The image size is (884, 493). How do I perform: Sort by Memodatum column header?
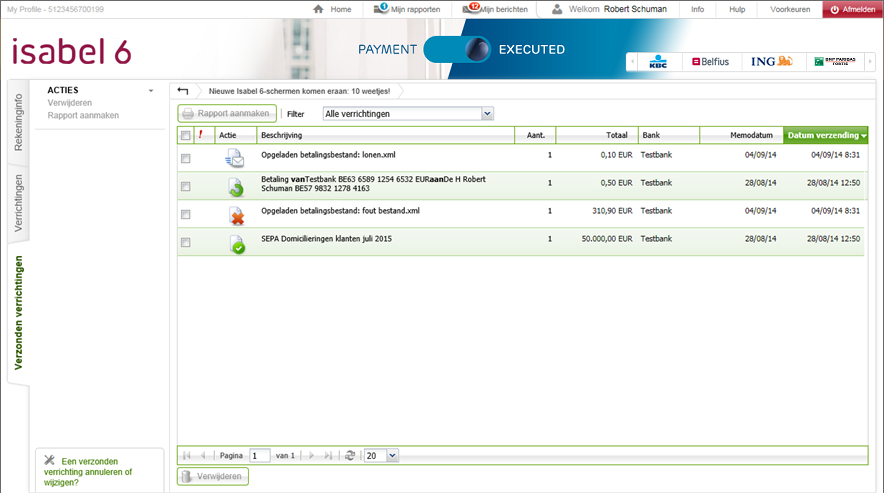pyautogui.click(x=741, y=135)
